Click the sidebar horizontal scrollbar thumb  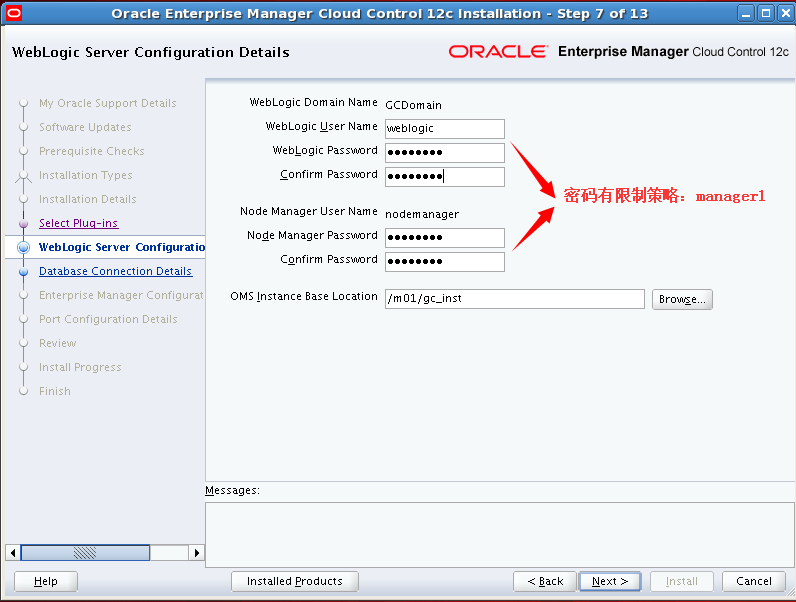click(x=85, y=553)
